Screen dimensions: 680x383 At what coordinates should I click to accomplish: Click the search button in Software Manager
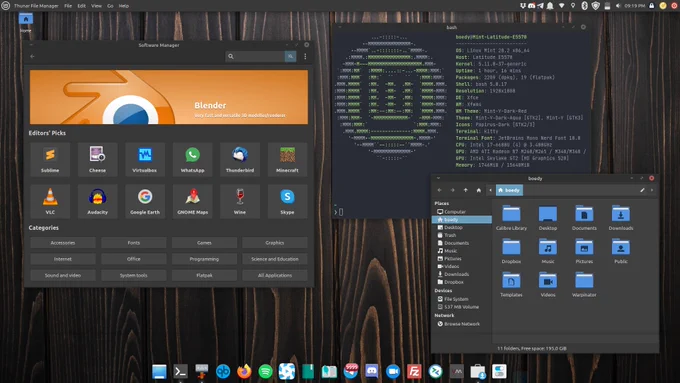point(291,56)
